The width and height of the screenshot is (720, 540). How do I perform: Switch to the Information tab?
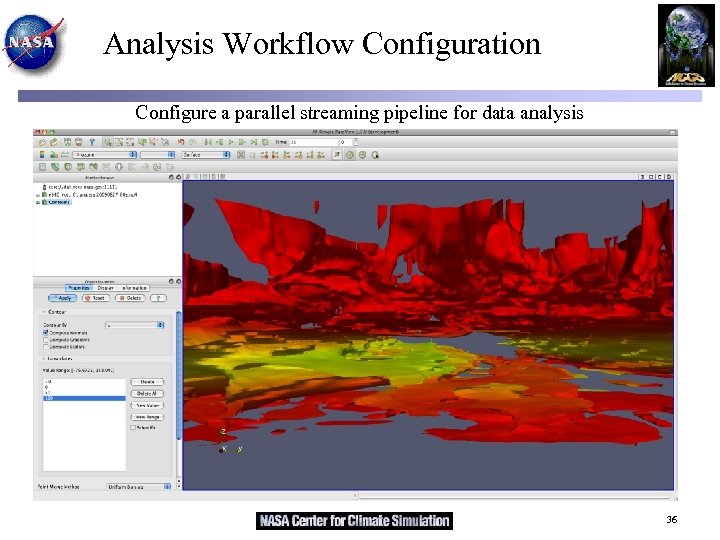tap(134, 288)
